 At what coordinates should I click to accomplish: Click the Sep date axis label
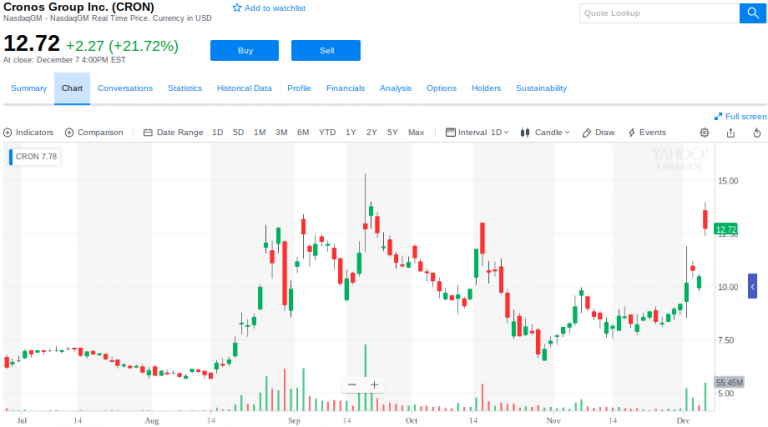(x=294, y=421)
